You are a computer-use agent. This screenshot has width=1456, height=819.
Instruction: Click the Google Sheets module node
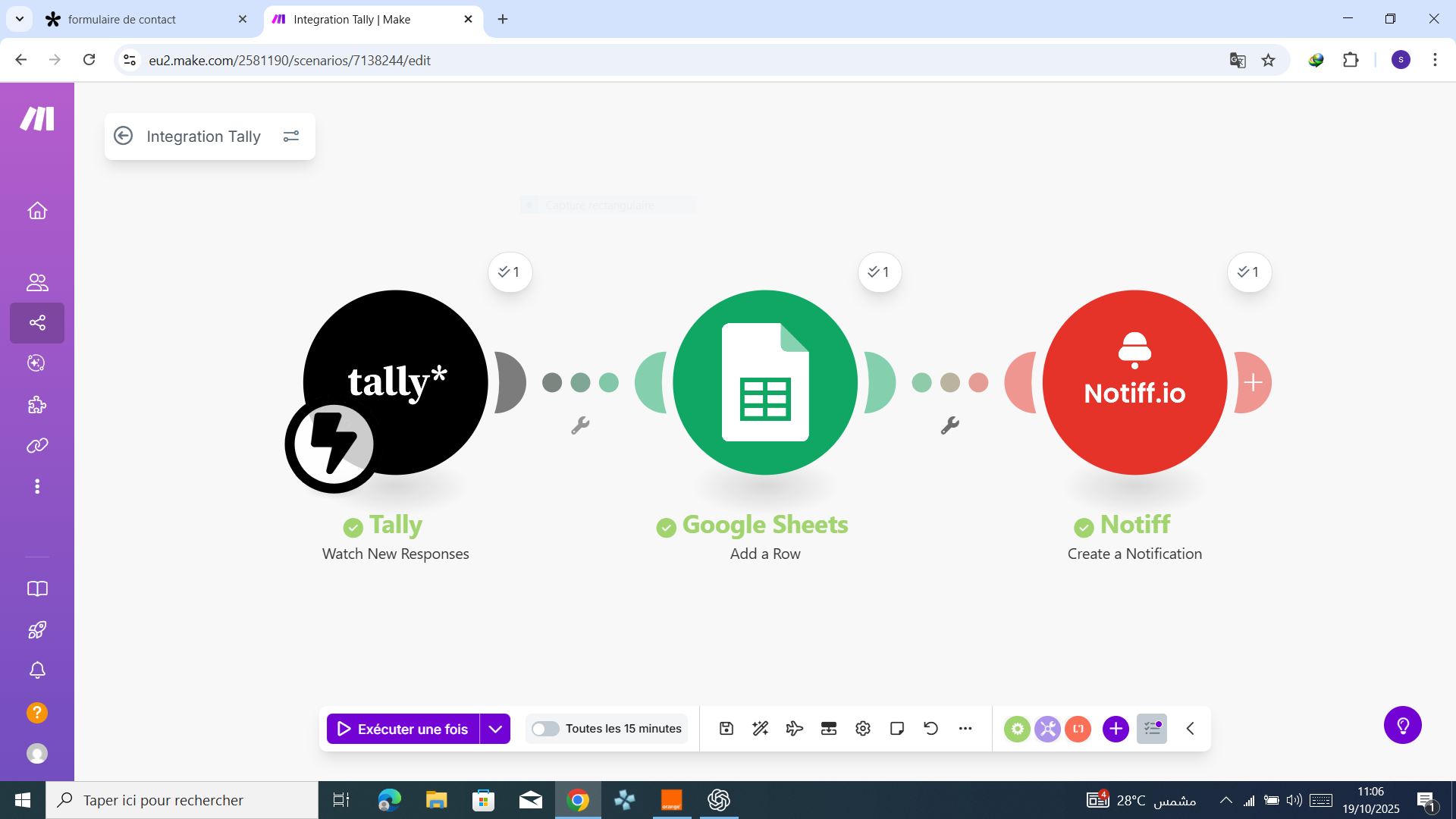(x=764, y=382)
